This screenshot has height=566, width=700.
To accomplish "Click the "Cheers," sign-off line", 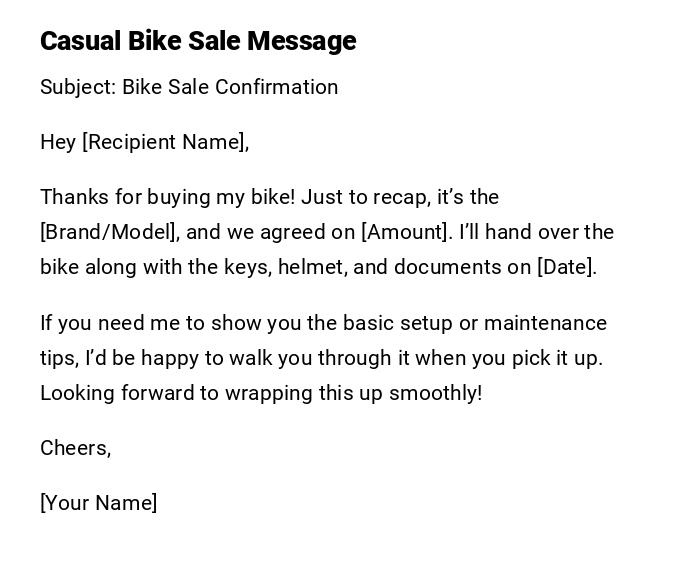I will (x=75, y=448).
